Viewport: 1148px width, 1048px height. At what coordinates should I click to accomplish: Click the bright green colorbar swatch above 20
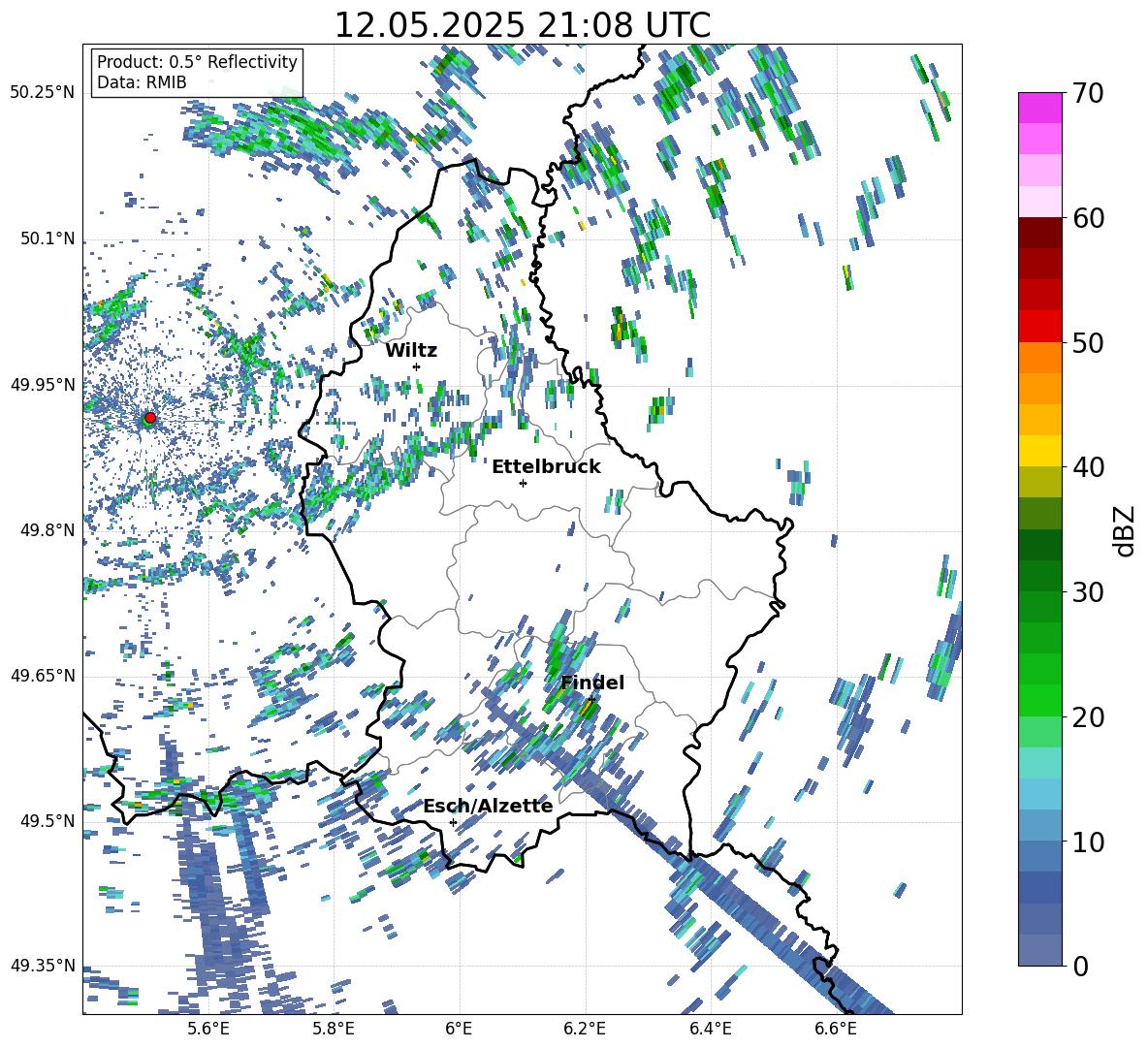pos(1040,700)
